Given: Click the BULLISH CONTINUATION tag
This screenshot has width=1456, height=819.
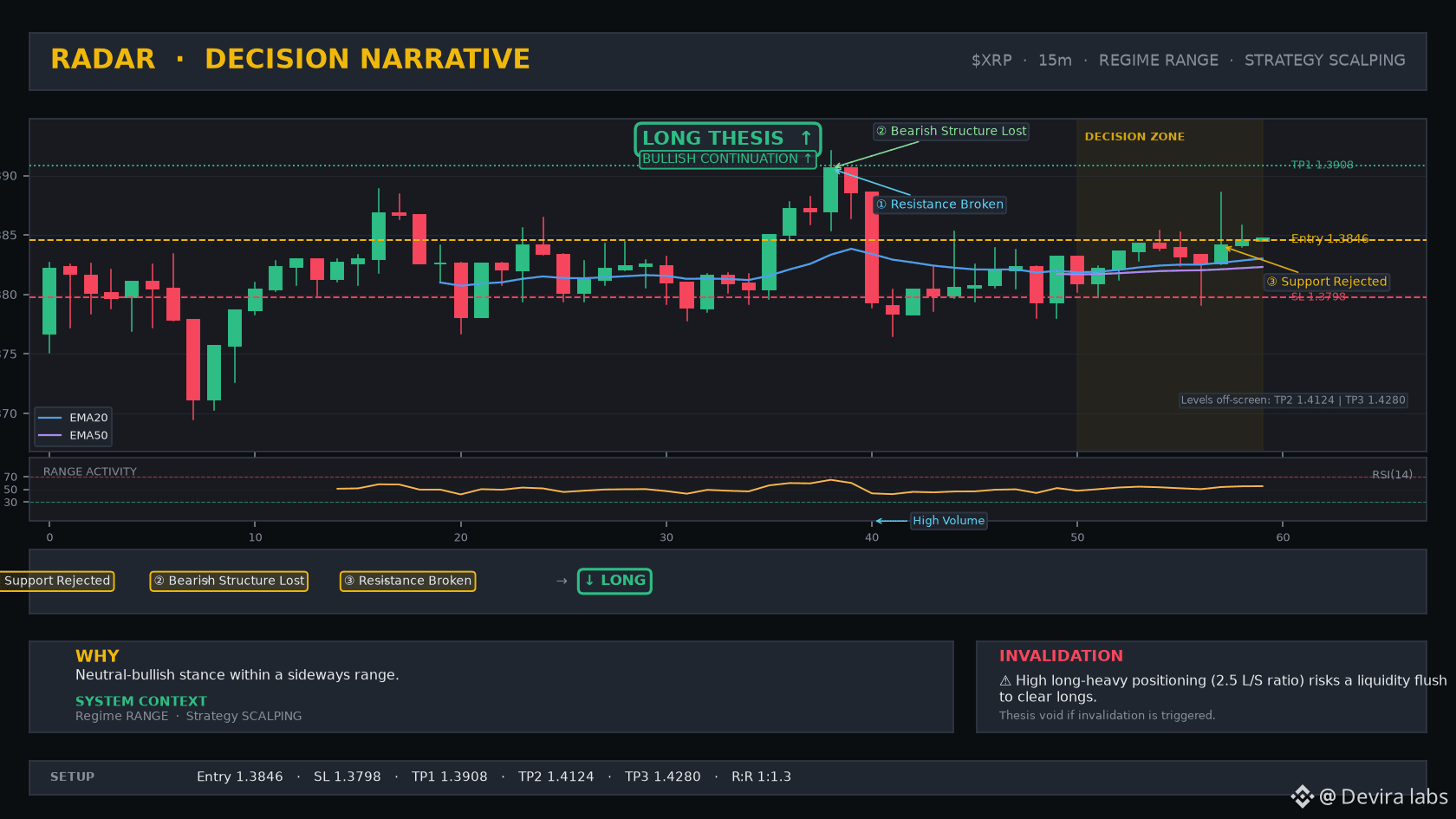Looking at the screenshot, I should coord(727,159).
